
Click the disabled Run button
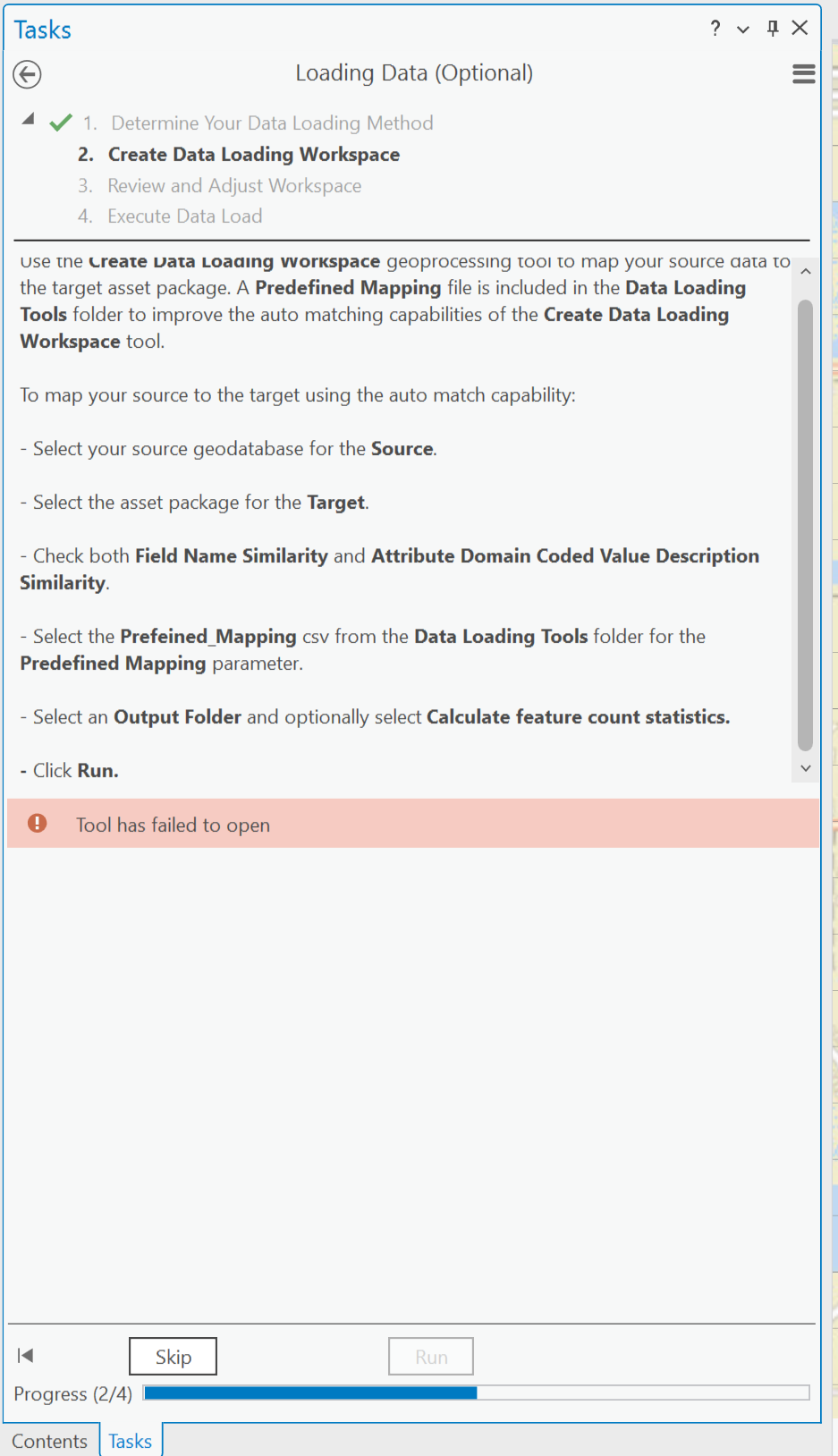430,1355
